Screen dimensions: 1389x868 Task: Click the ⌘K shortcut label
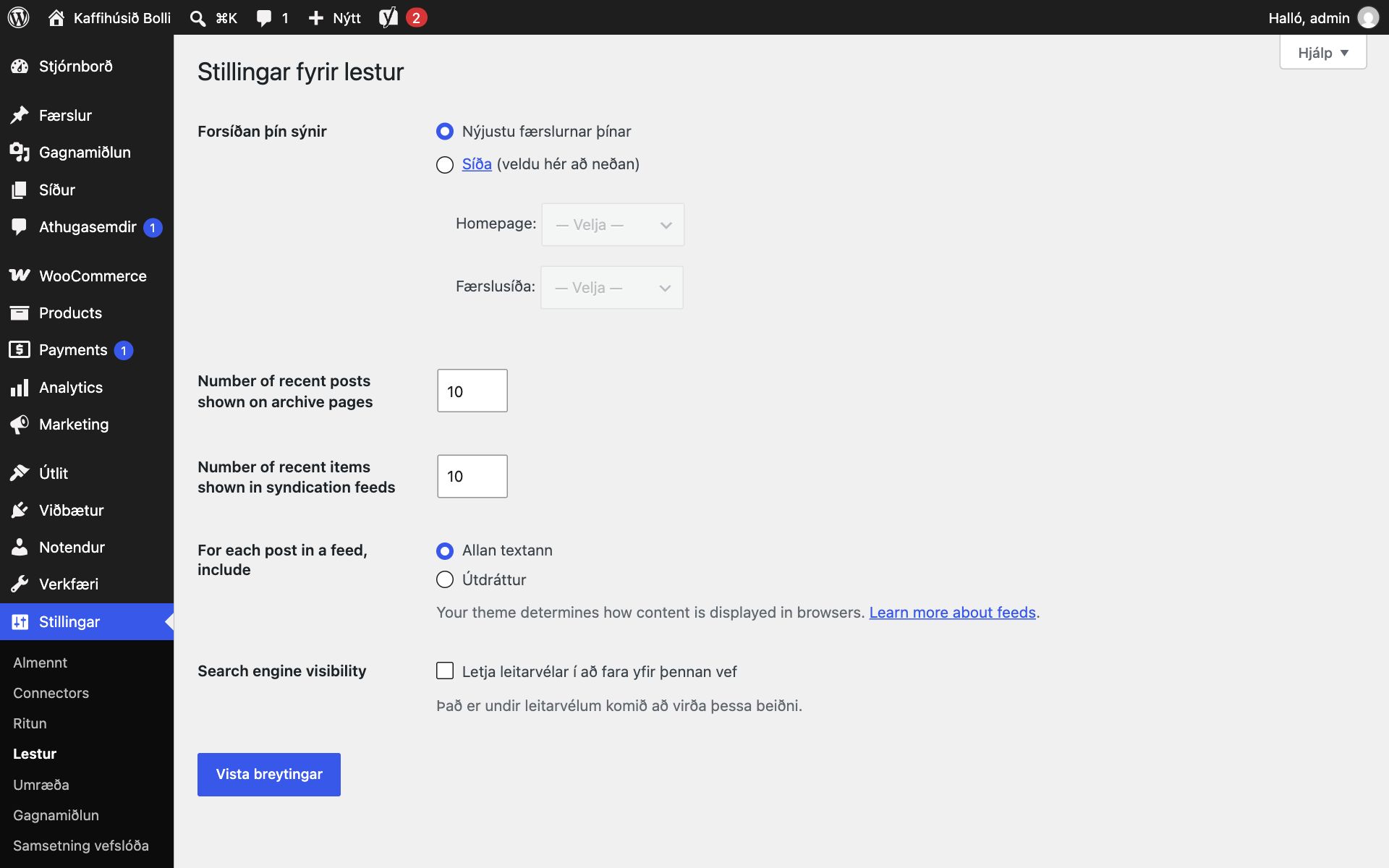point(226,18)
